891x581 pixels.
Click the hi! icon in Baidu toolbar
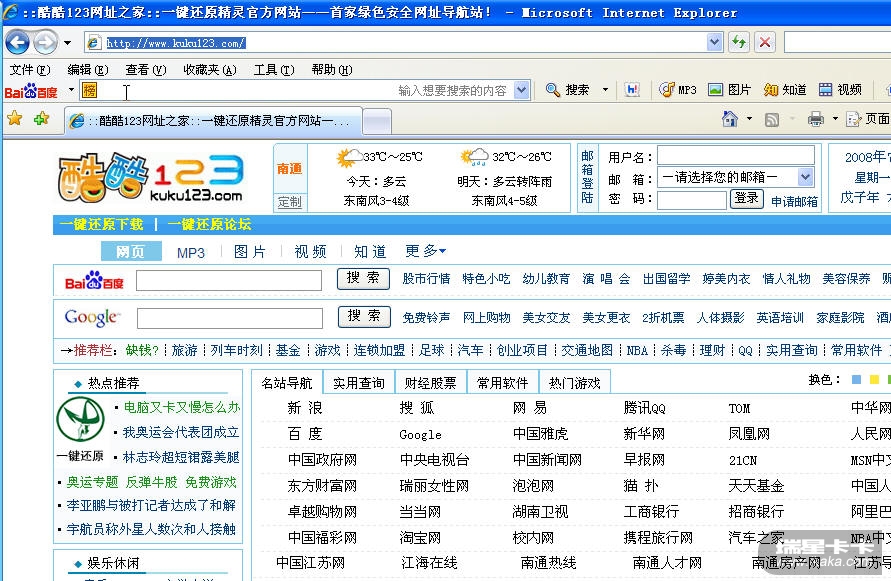pos(632,89)
